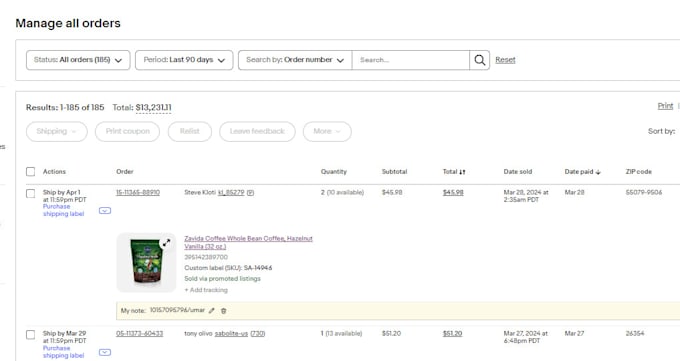Tick checkbox for order 15-11365-88910
This screenshot has width=680, height=361.
click(30, 194)
